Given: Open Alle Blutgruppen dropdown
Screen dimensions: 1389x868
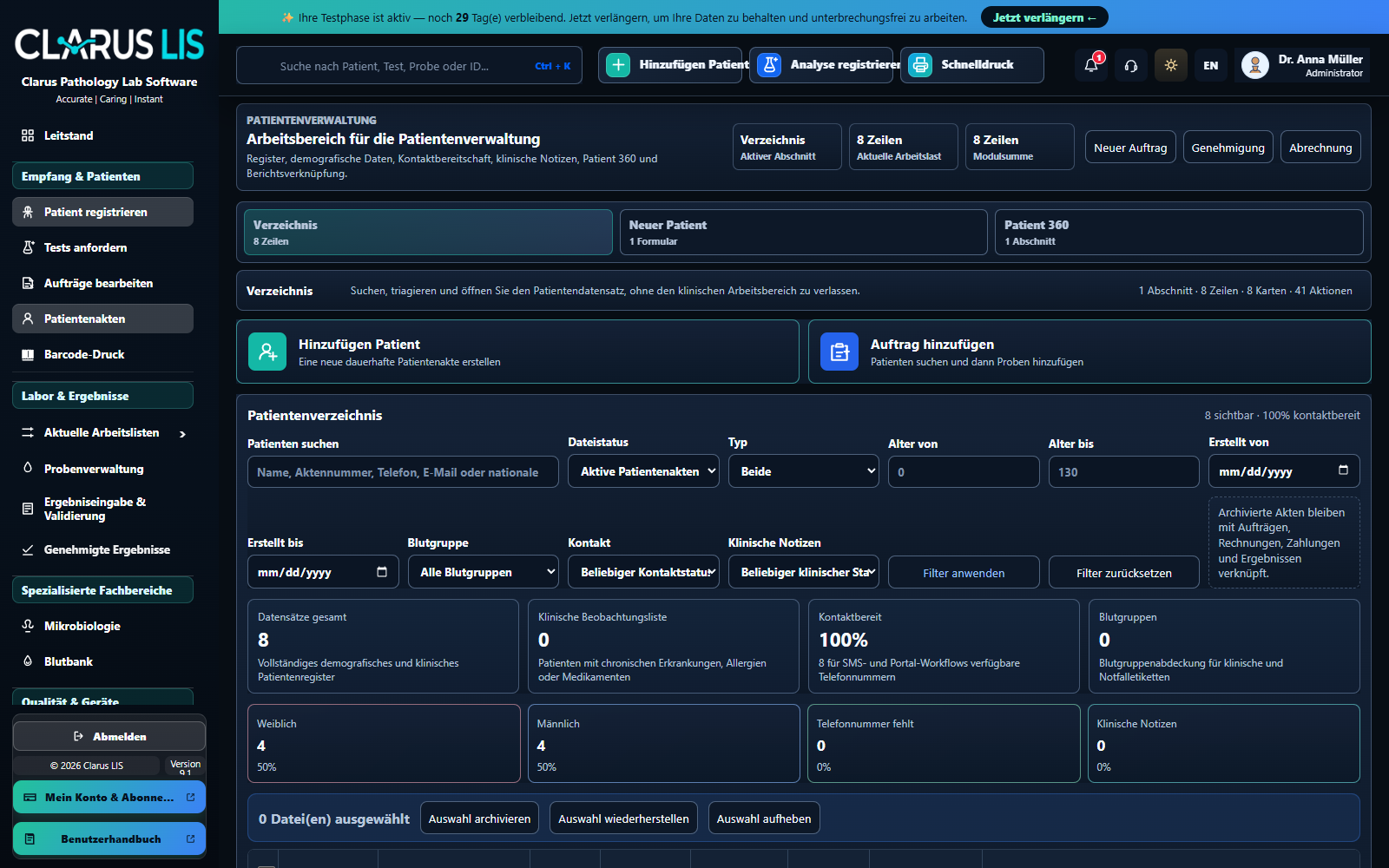Looking at the screenshot, I should [x=484, y=572].
